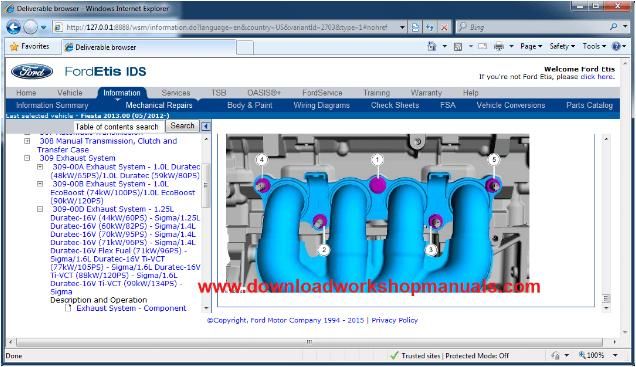
Task: Open the recent pages dropdown arrow
Action: [x=43, y=28]
